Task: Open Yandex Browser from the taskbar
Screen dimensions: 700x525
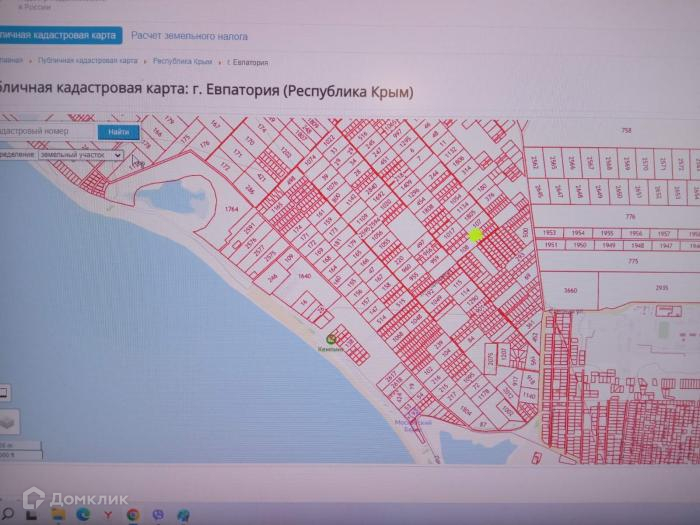Action: coord(108,514)
